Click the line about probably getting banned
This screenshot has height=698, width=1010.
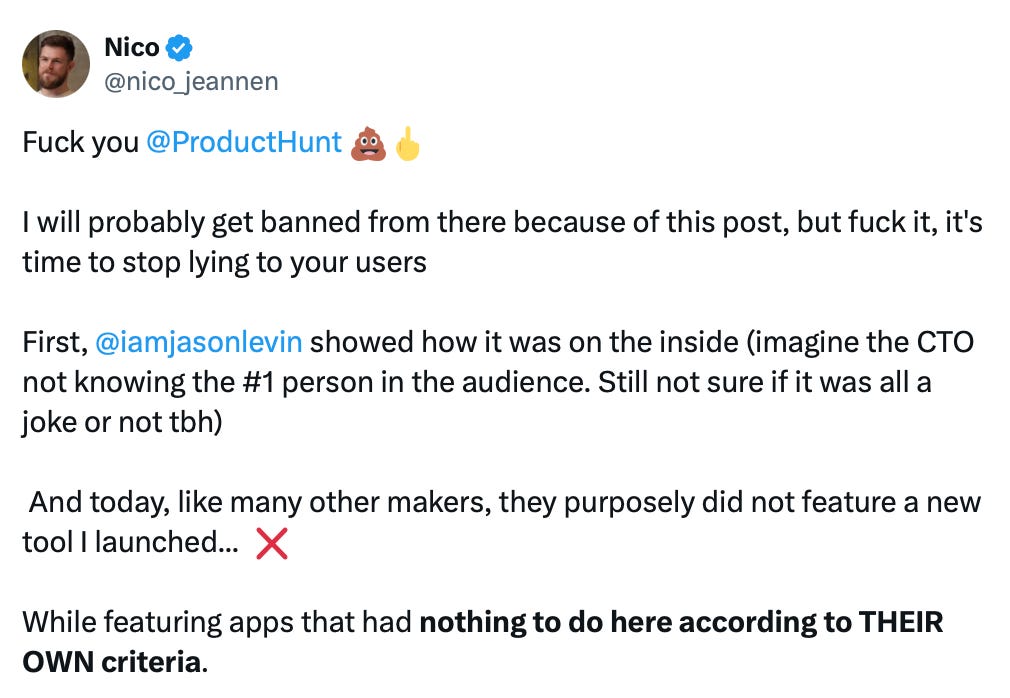[x=502, y=222]
